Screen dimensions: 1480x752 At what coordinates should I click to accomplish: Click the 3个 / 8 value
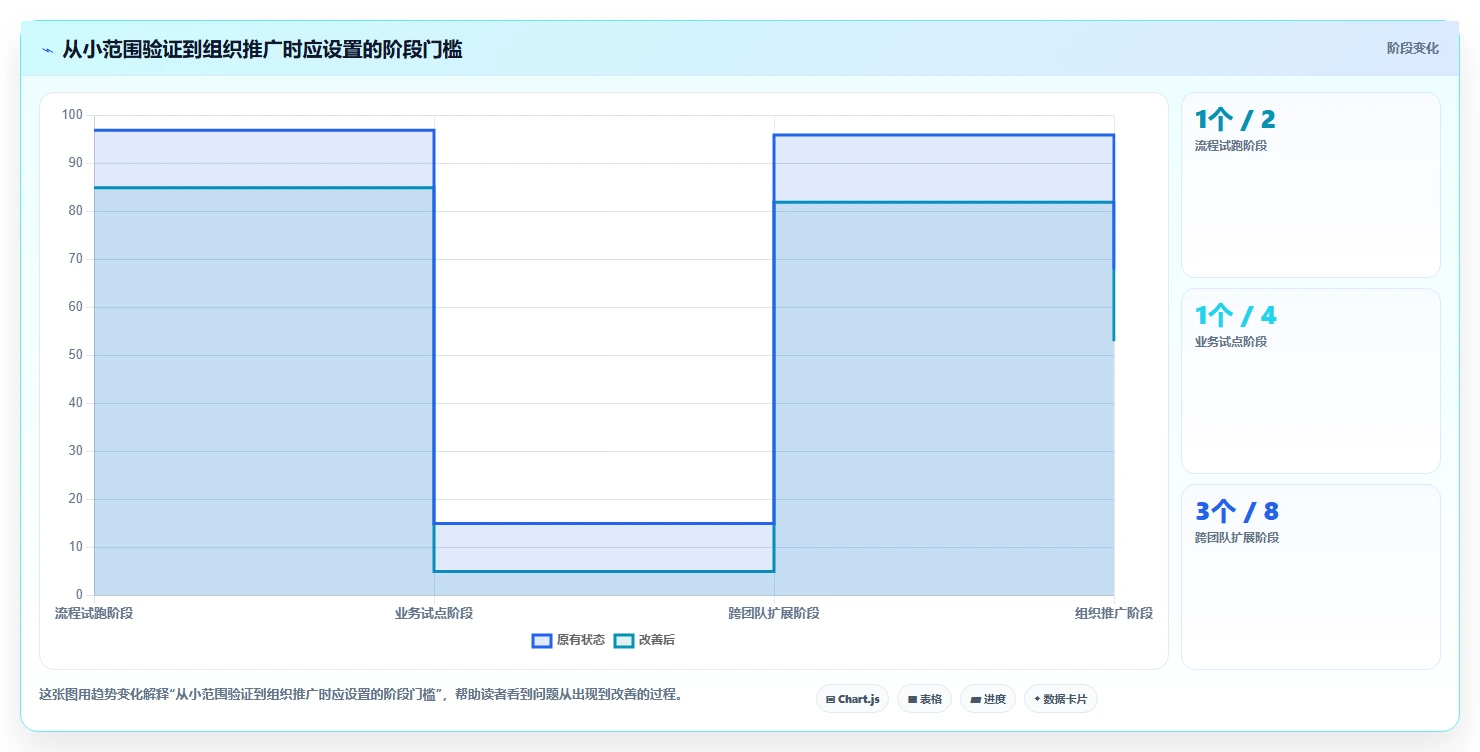1237,512
